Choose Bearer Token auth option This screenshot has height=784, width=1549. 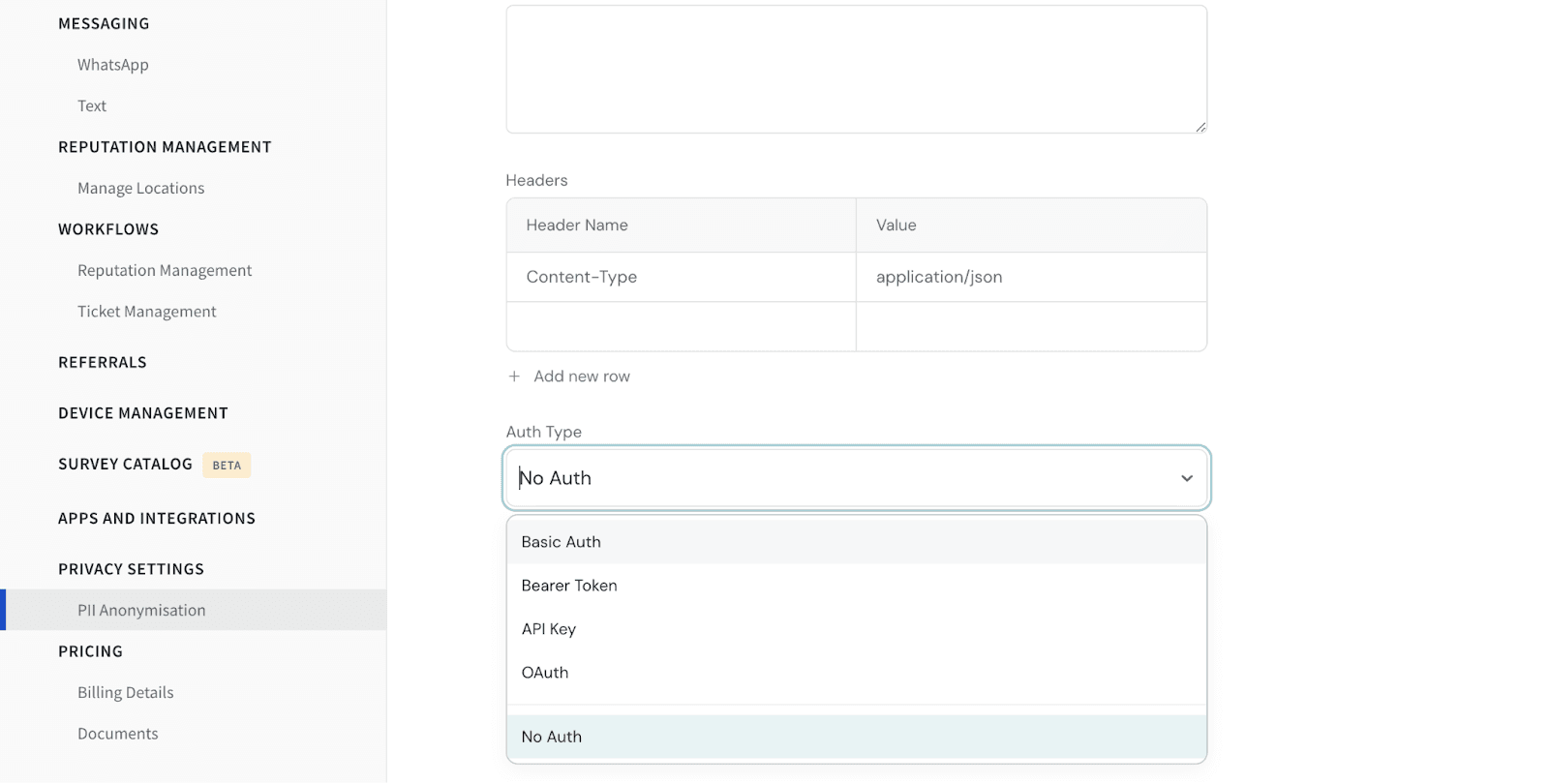pos(569,586)
